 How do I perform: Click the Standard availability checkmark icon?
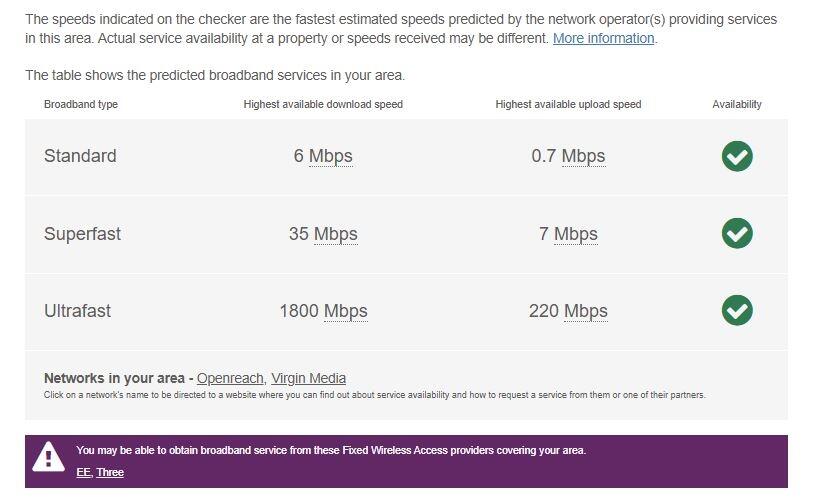[x=737, y=156]
